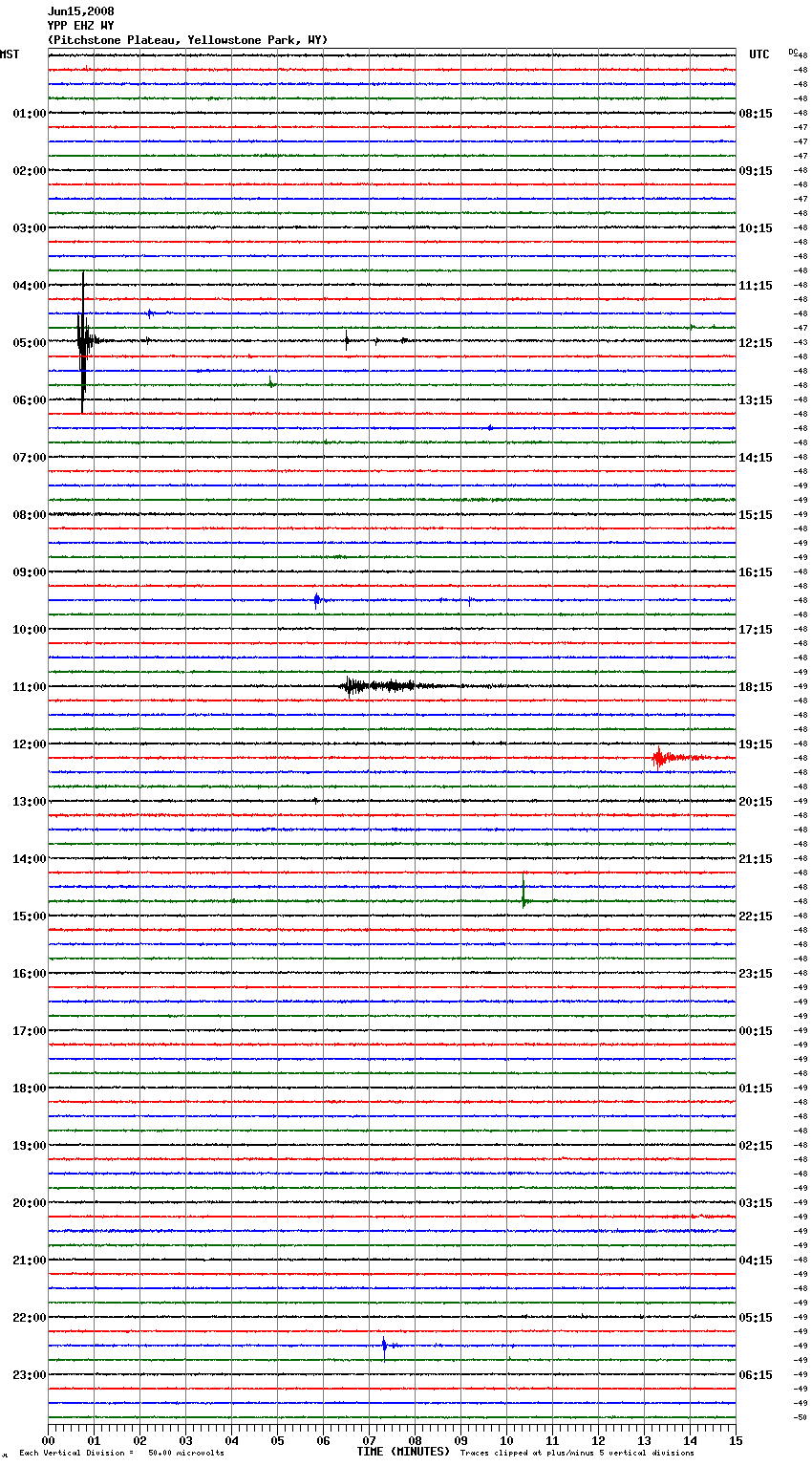Click the 15:15 UTC time label
The image size is (812, 1466).
756,515
